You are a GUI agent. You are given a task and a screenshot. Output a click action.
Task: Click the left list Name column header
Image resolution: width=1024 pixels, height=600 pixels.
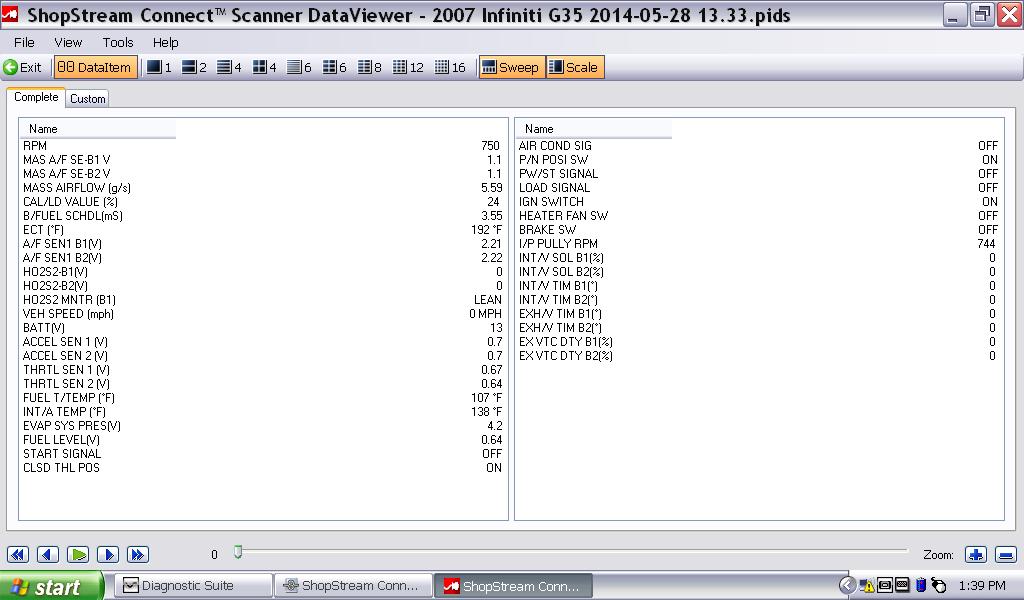(97, 129)
